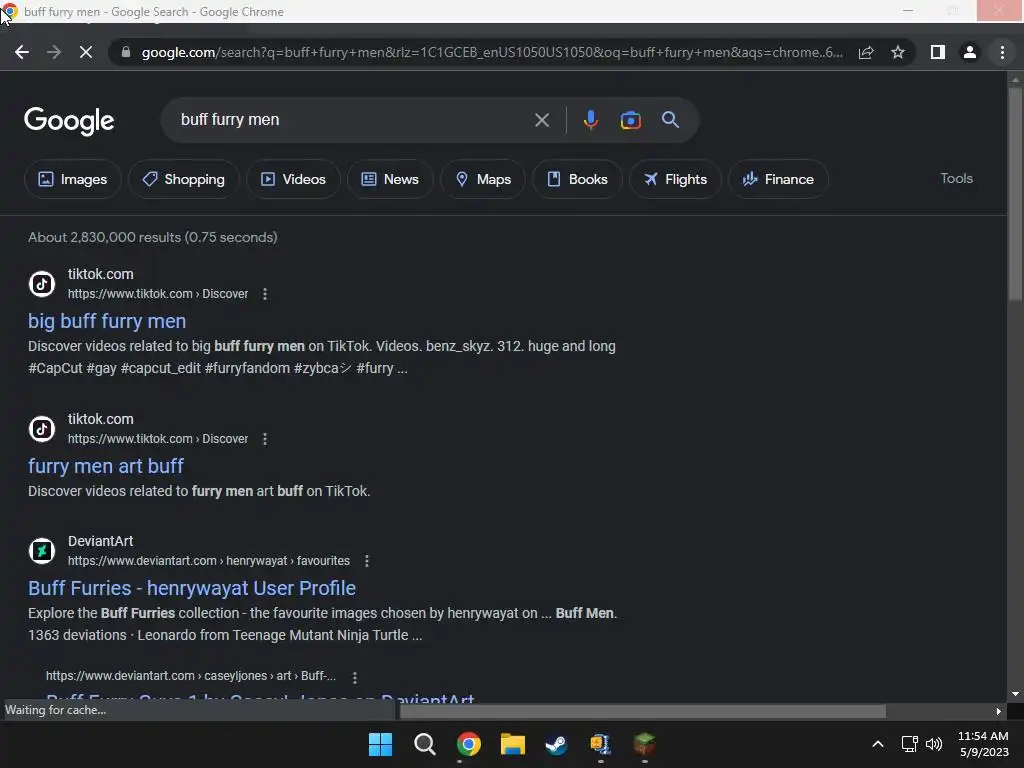The width and height of the screenshot is (1024, 768).
Task: Click the DeviantArt favicon of the result
Action: click(x=42, y=551)
